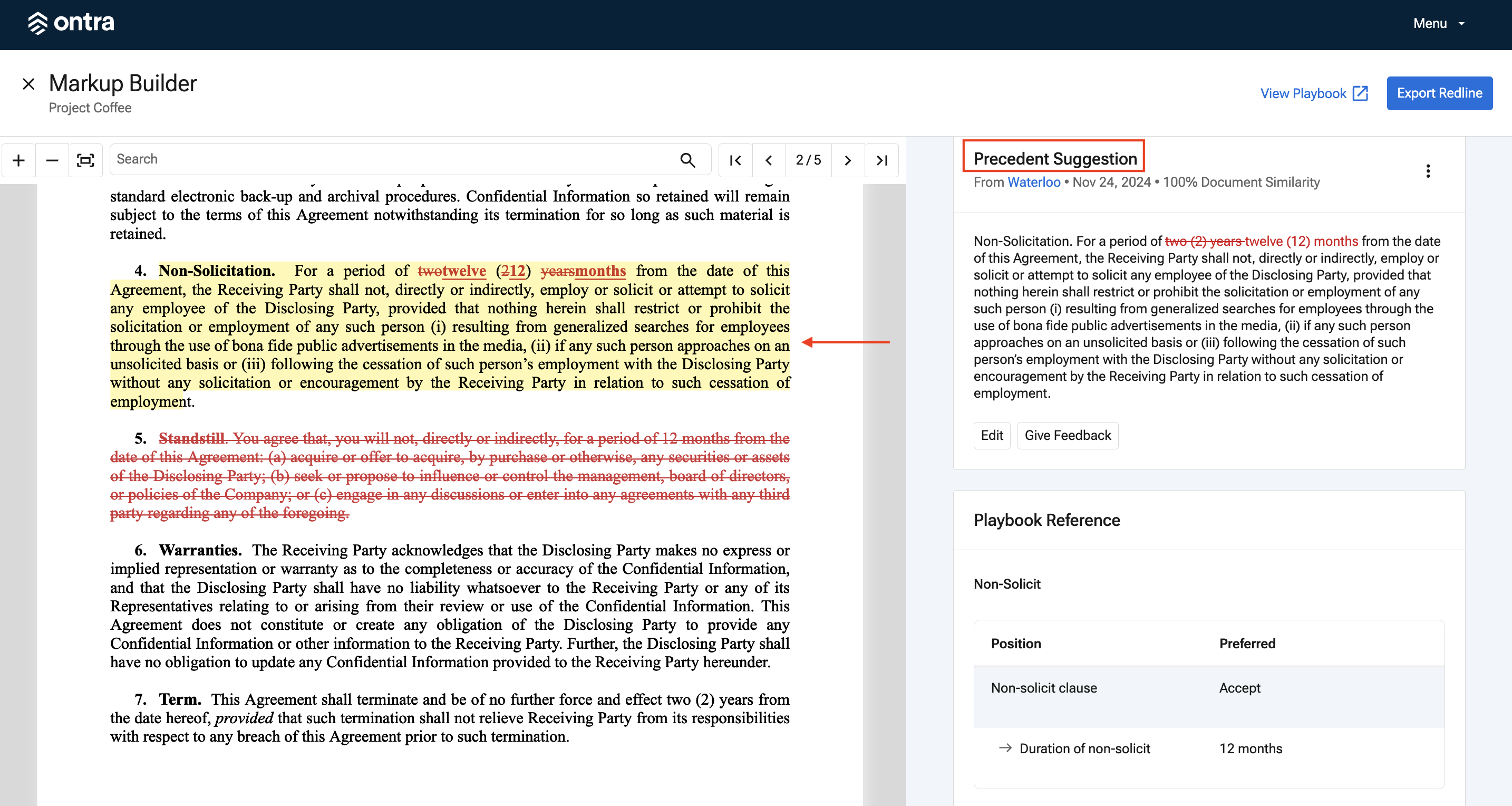Image resolution: width=1512 pixels, height=806 pixels.
Task: Click the Accept value cell
Action: coord(1239,688)
